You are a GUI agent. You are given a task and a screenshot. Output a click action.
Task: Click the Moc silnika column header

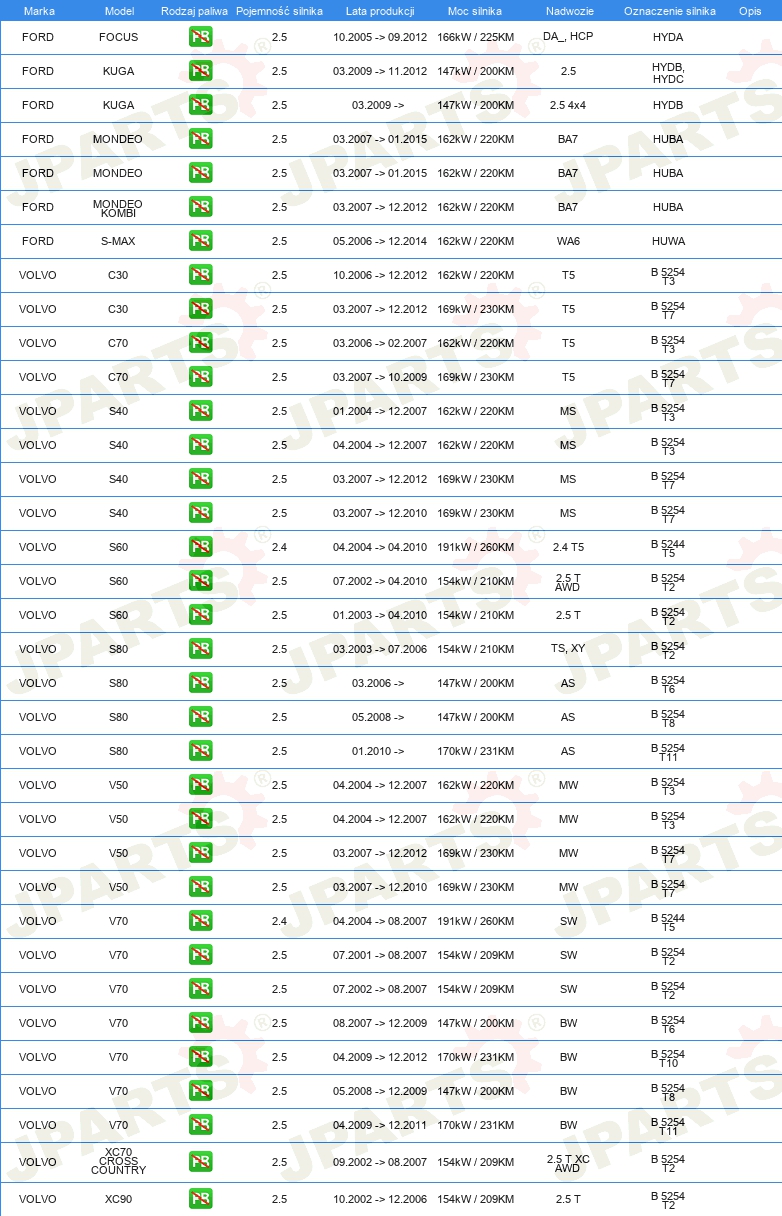pos(475,11)
